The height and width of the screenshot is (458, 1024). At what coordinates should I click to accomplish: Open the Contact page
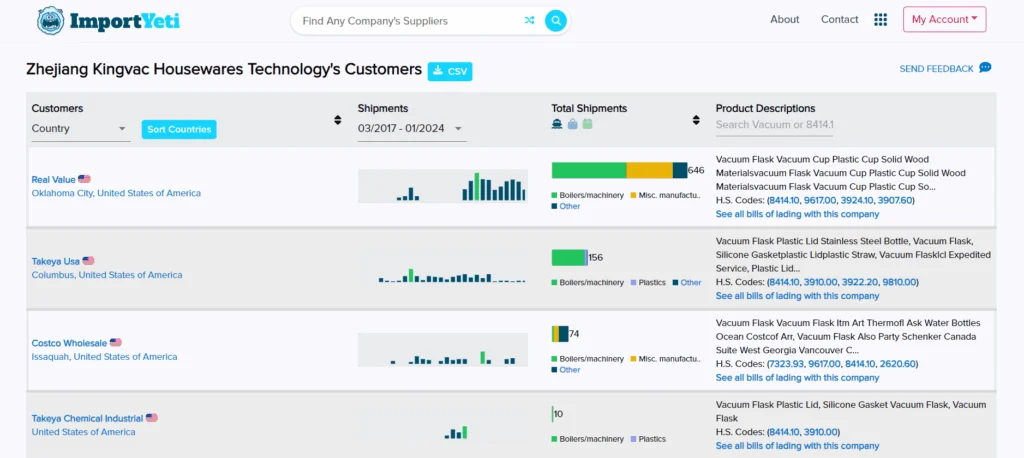point(839,20)
